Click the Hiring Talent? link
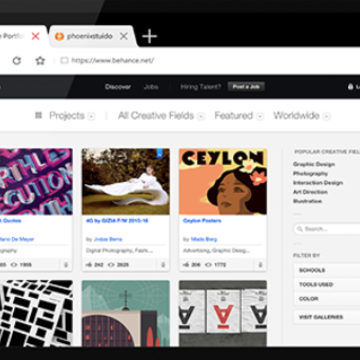The width and height of the screenshot is (360, 360). pyautogui.click(x=201, y=87)
